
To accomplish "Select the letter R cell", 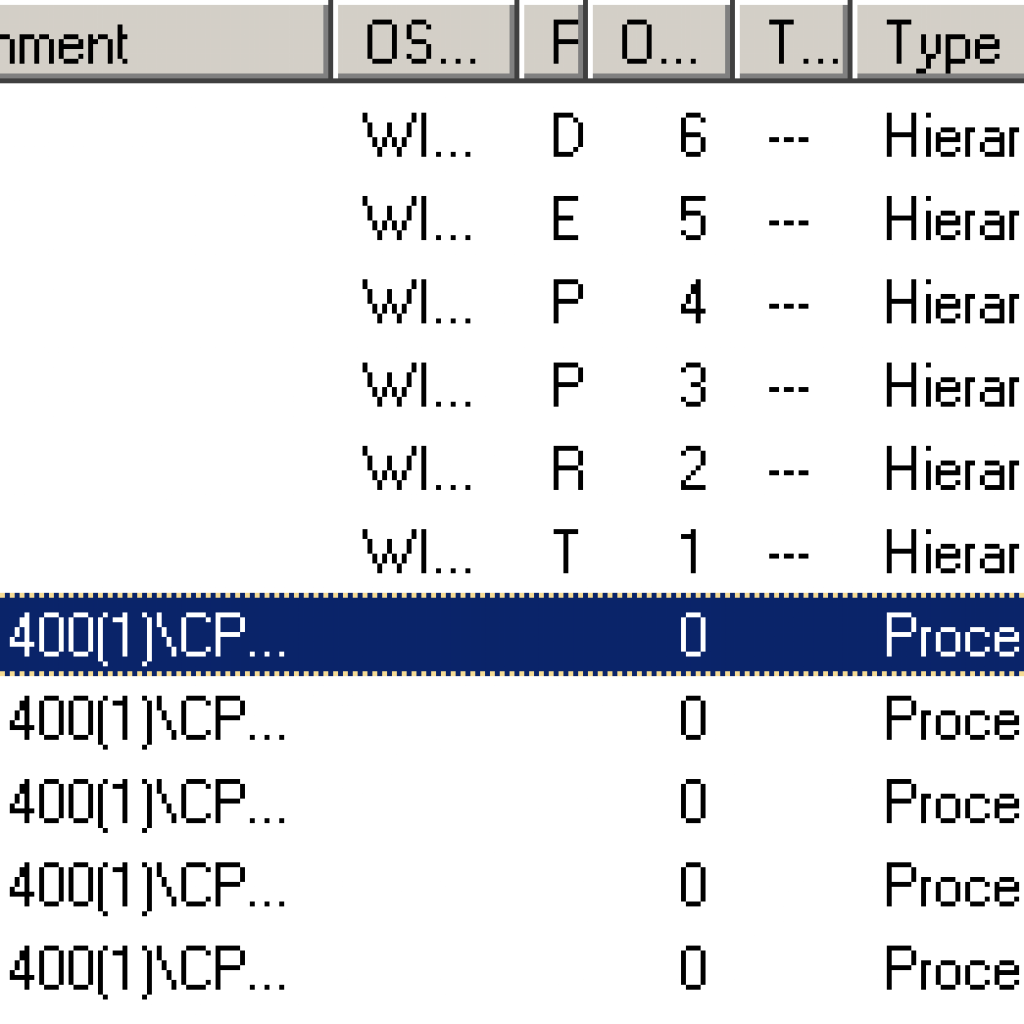I will click(567, 468).
